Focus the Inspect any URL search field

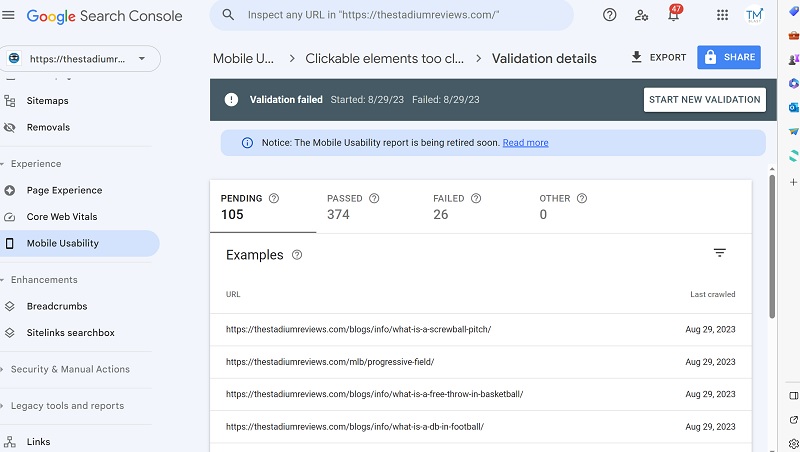(391, 15)
